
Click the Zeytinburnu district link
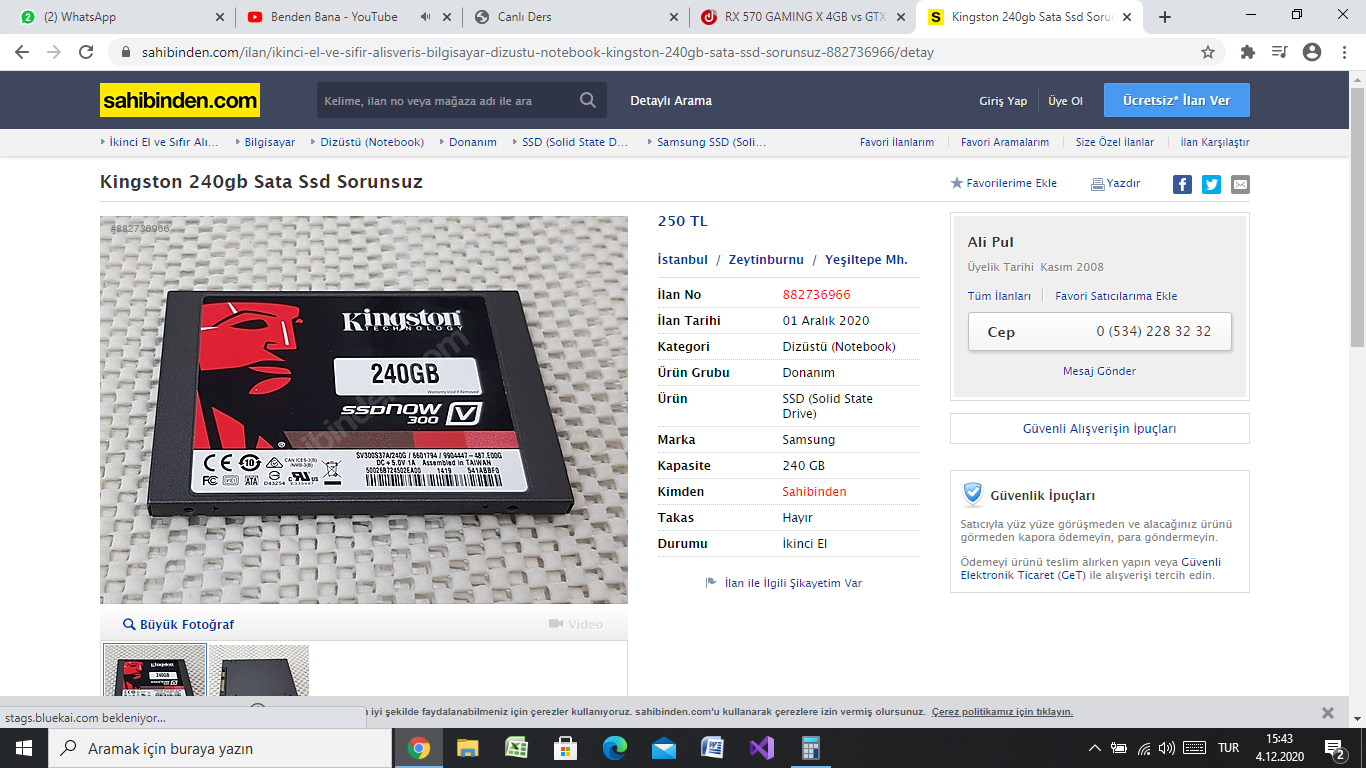coord(766,259)
